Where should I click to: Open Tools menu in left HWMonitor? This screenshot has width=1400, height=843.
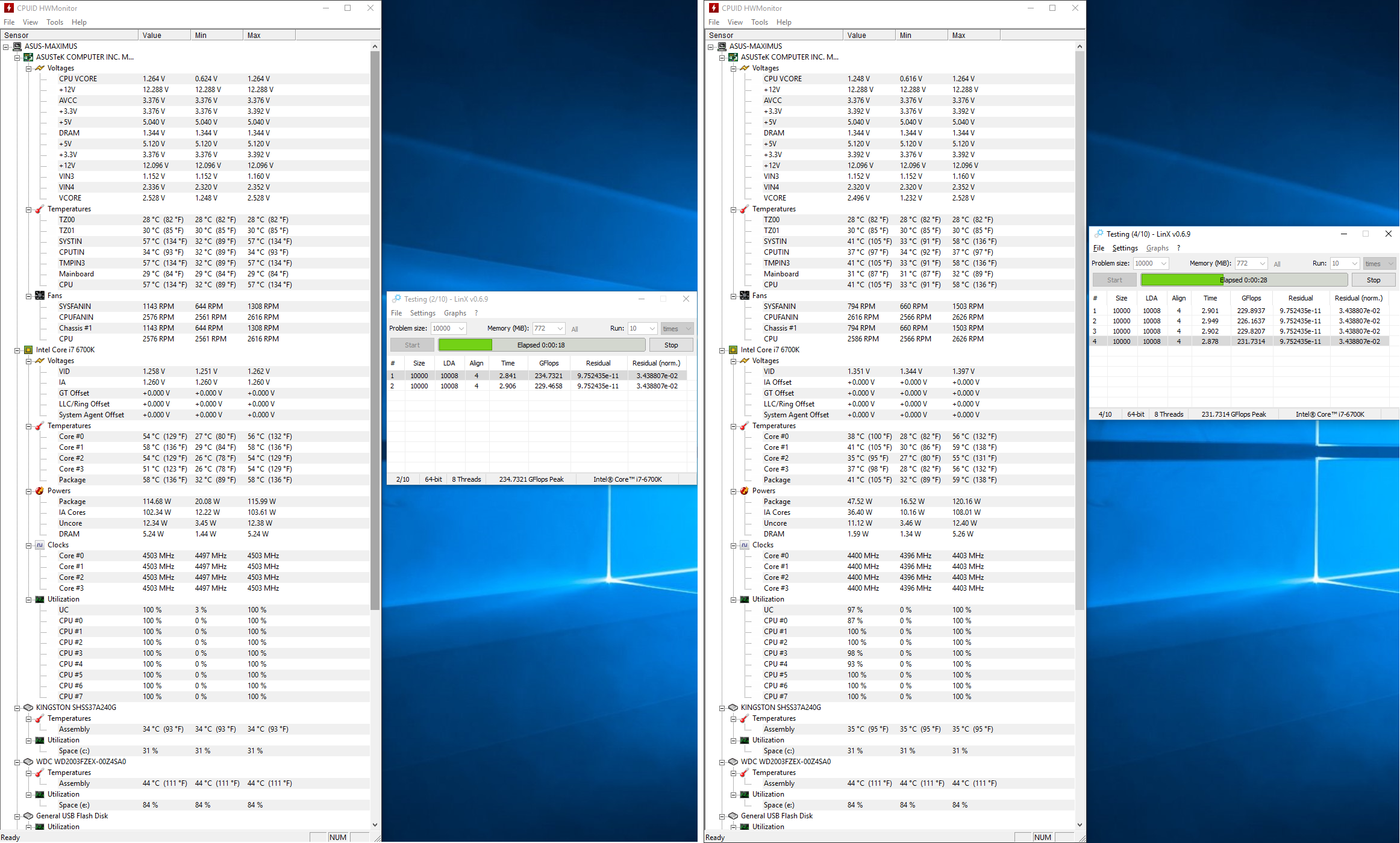55,22
